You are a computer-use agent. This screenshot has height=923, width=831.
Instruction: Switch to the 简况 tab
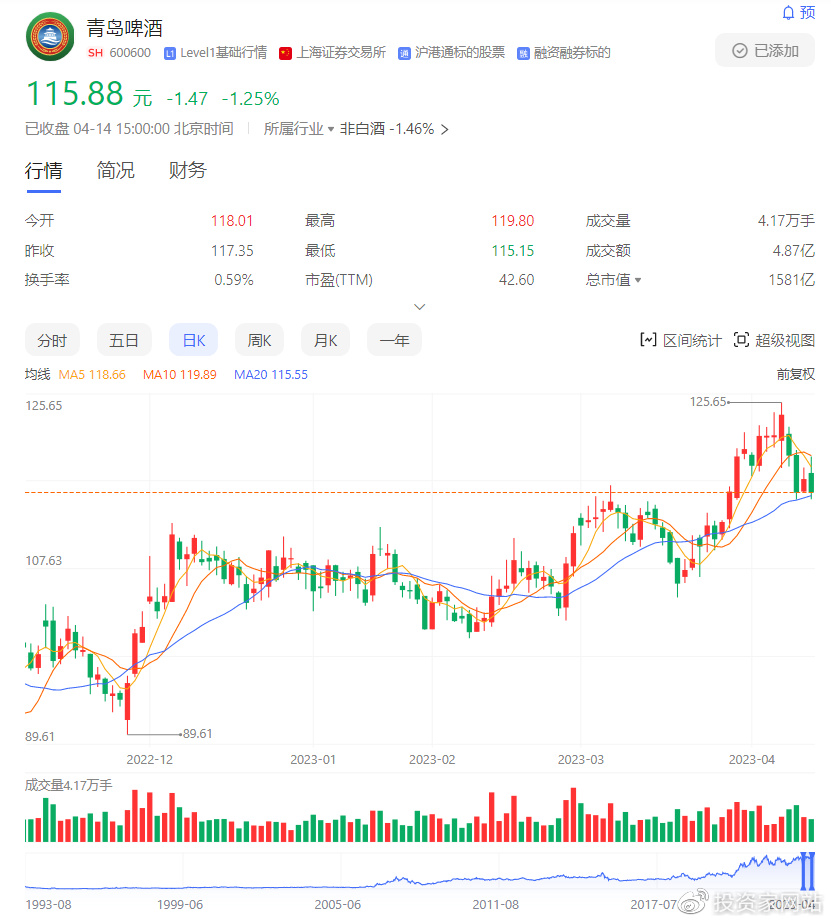point(115,171)
